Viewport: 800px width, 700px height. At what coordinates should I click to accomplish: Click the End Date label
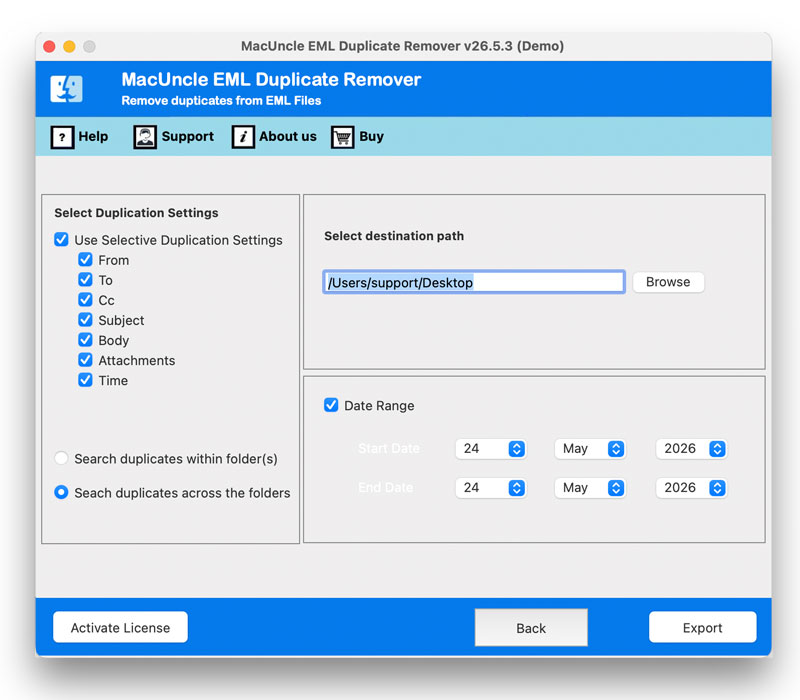386,488
